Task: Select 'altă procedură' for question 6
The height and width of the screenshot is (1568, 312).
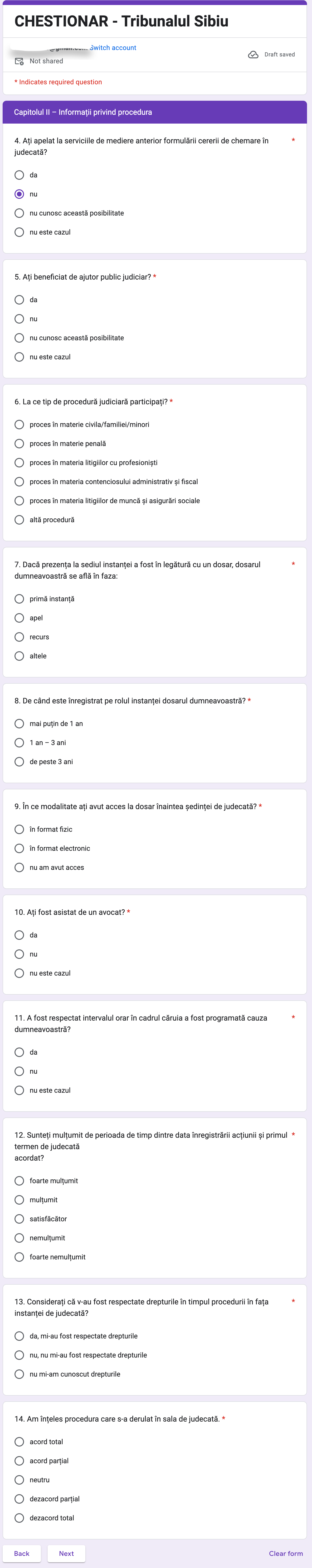Action: tap(19, 520)
